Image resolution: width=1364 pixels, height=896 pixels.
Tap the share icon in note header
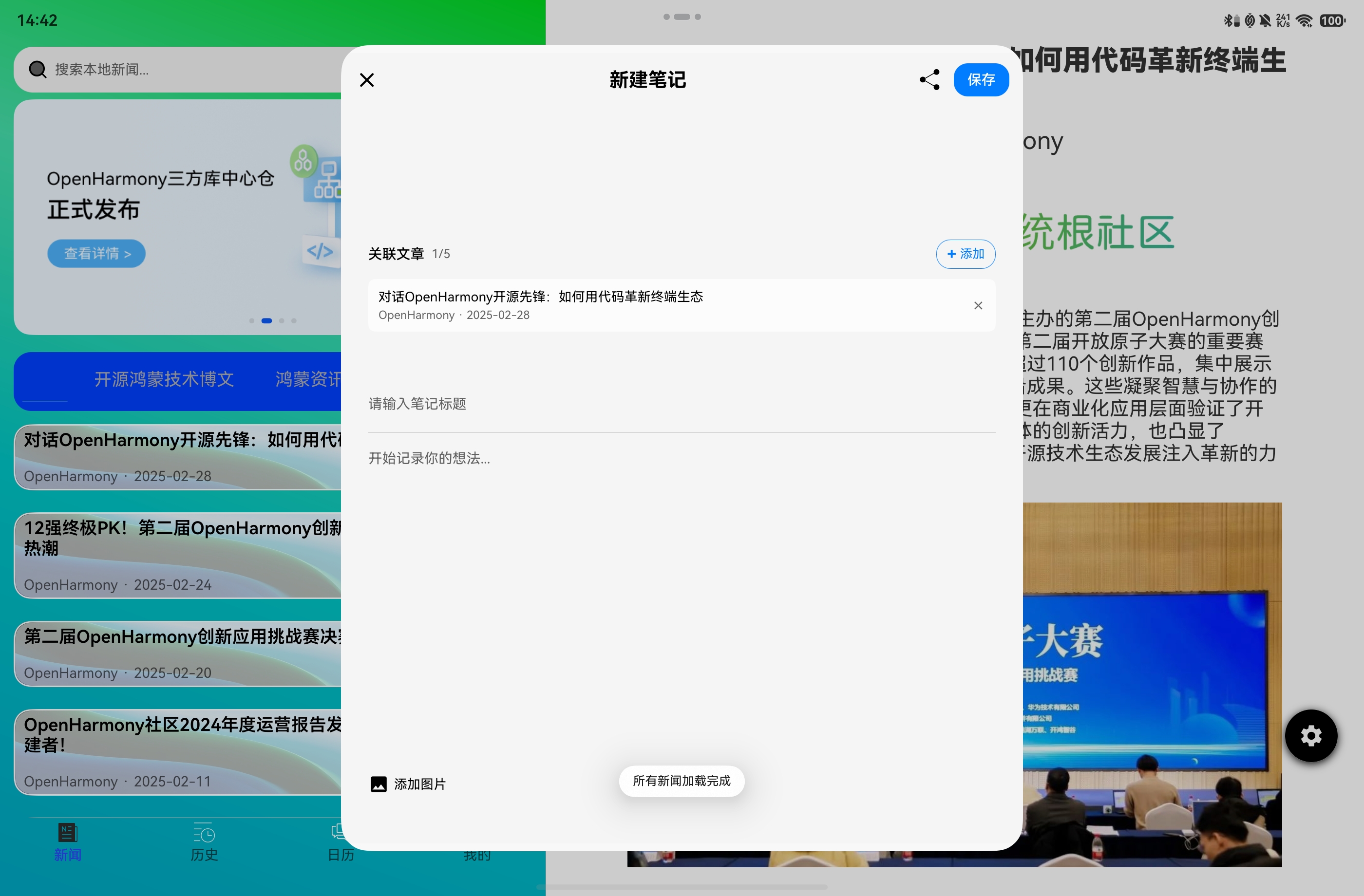tap(929, 80)
